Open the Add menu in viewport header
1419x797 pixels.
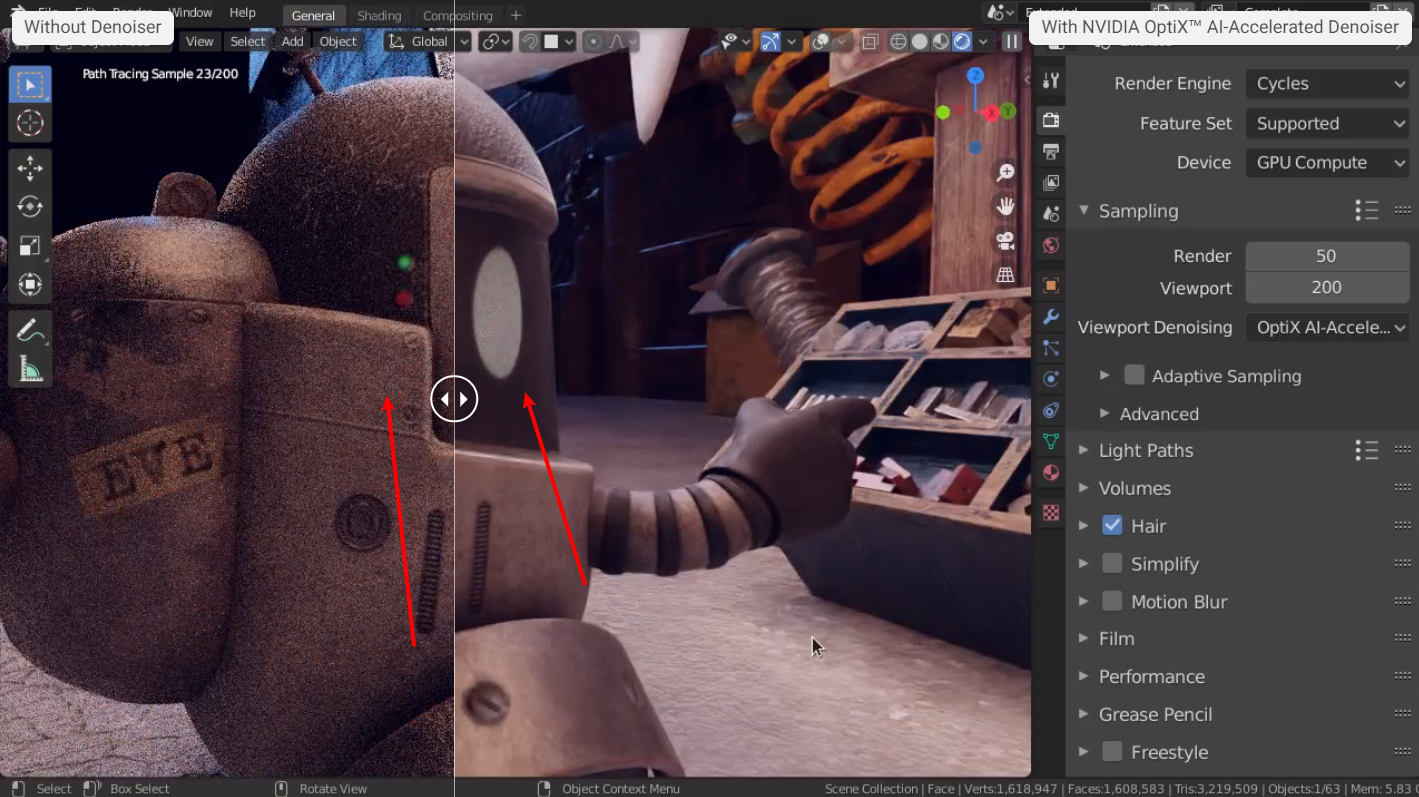tap(292, 41)
